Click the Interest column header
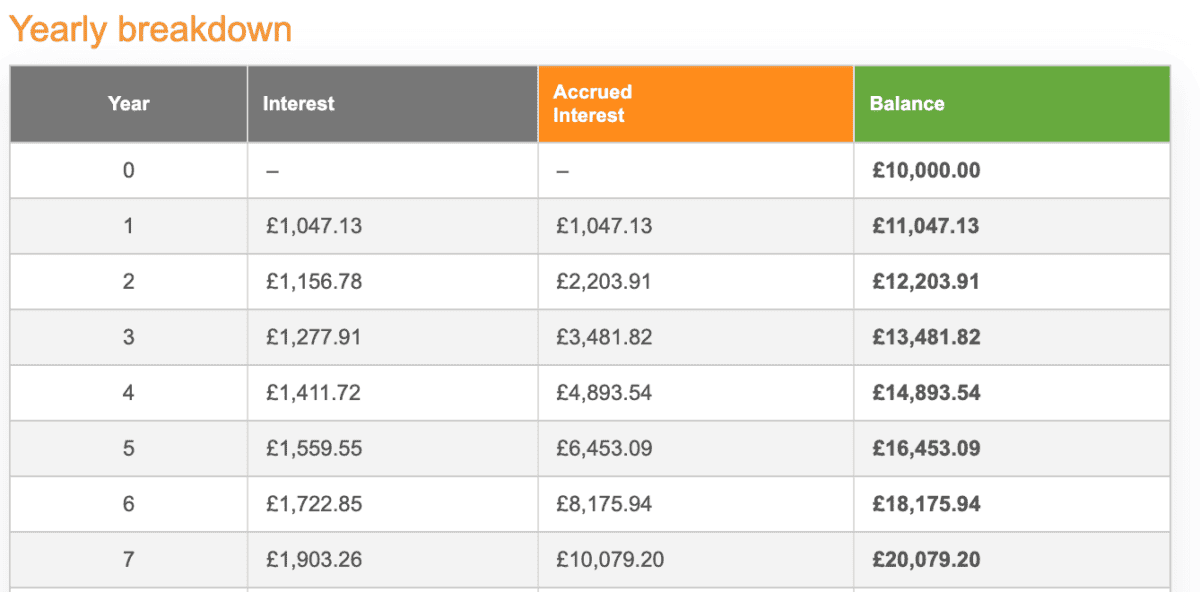 tap(298, 103)
